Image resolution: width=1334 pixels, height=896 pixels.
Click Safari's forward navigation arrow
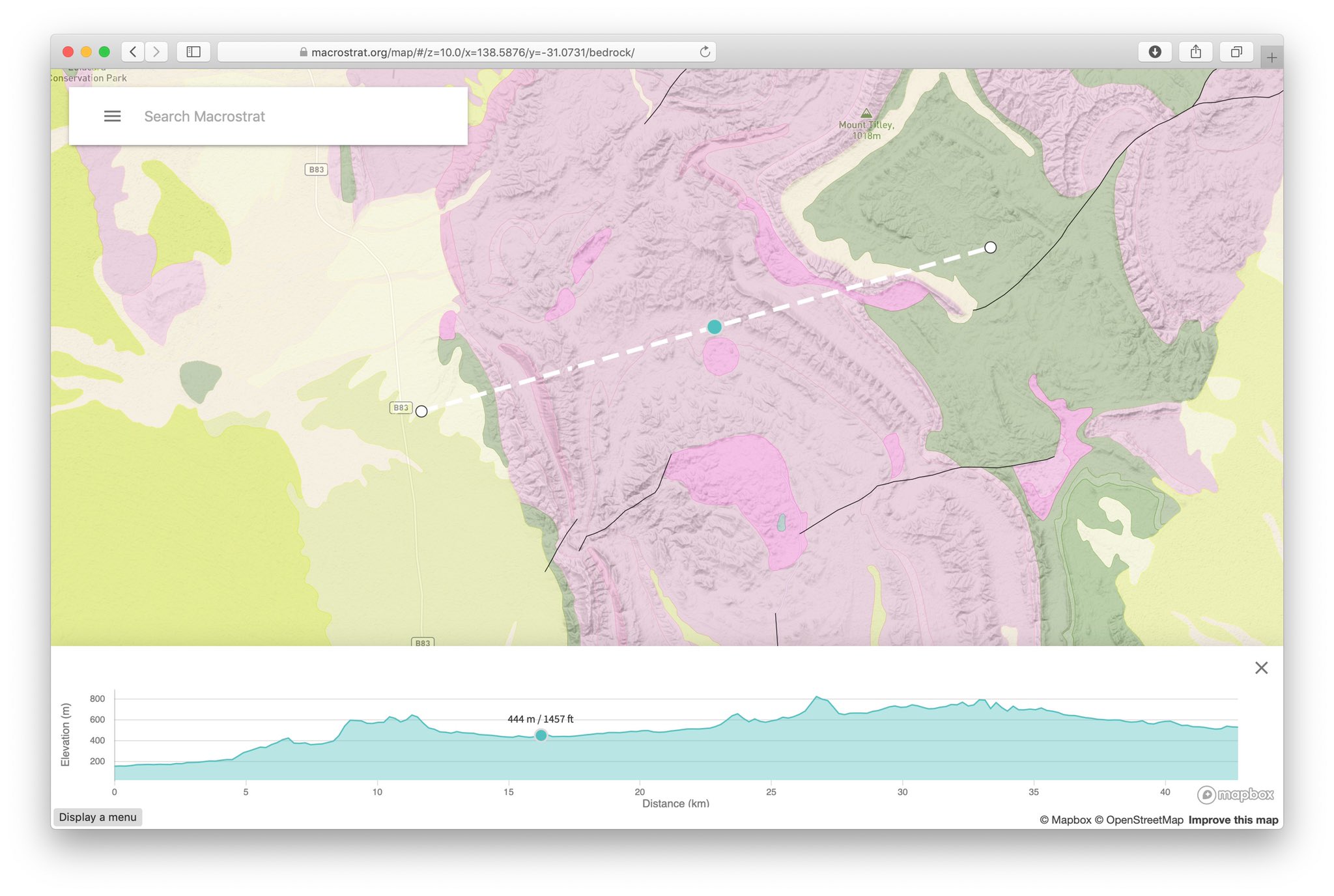tap(156, 52)
